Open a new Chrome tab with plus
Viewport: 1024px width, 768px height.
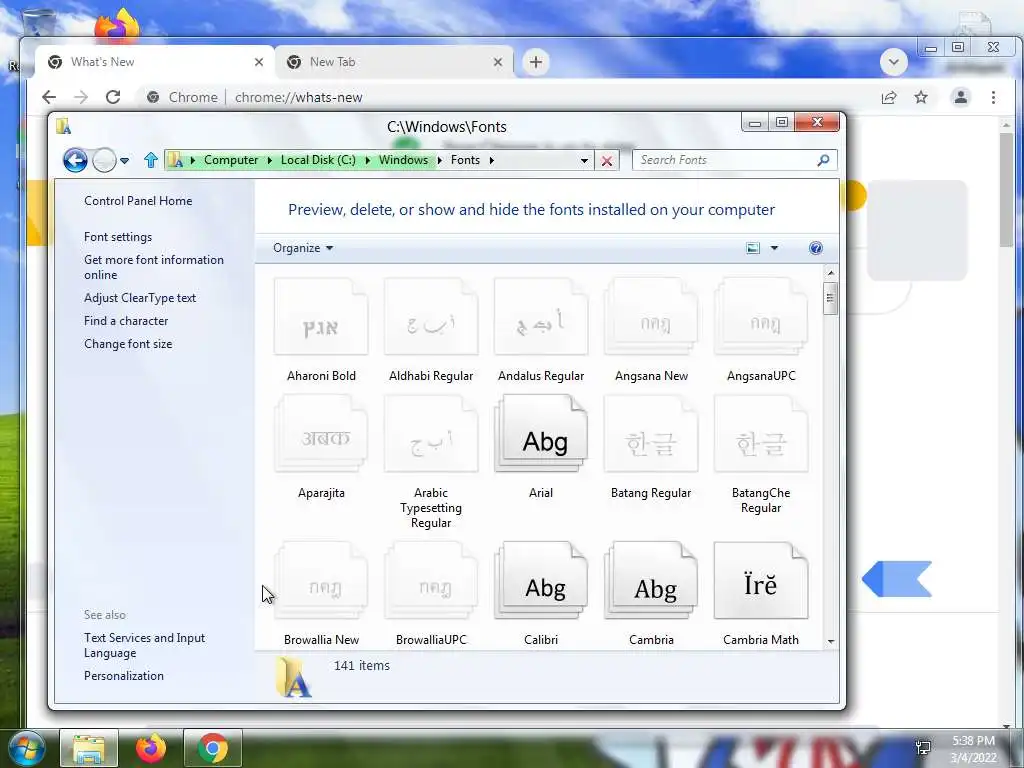(536, 62)
